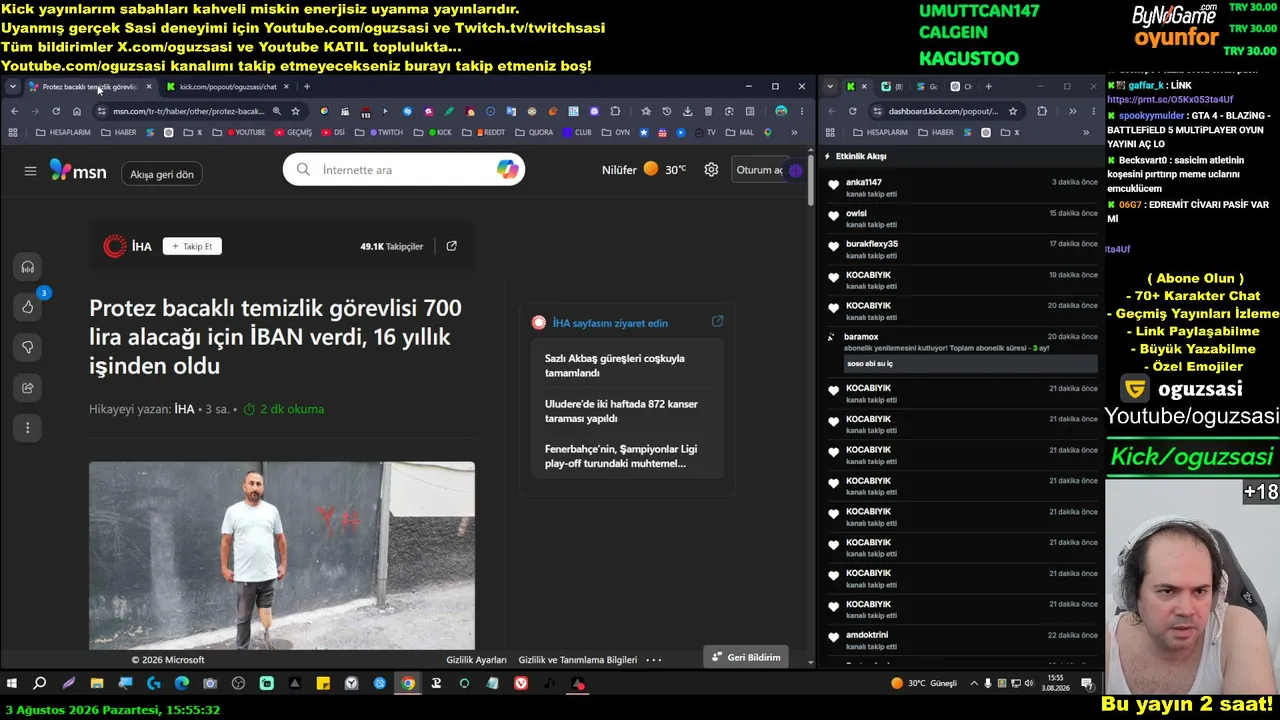The width and height of the screenshot is (1280, 720).
Task: Open Fenerbahçe'nin Şampiyonlar Ligi news link
Action: (x=621, y=456)
